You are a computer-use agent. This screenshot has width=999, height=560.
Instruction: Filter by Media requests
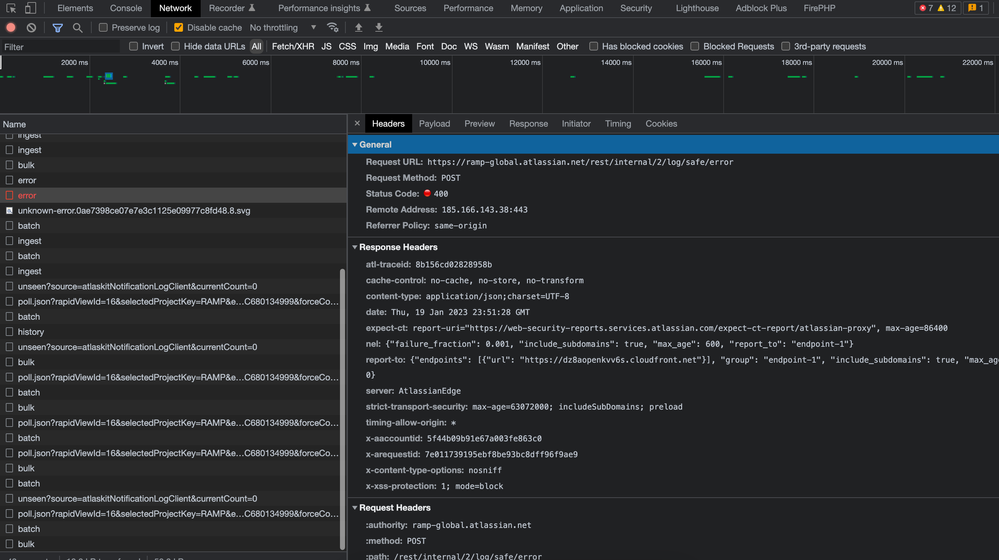click(x=397, y=46)
